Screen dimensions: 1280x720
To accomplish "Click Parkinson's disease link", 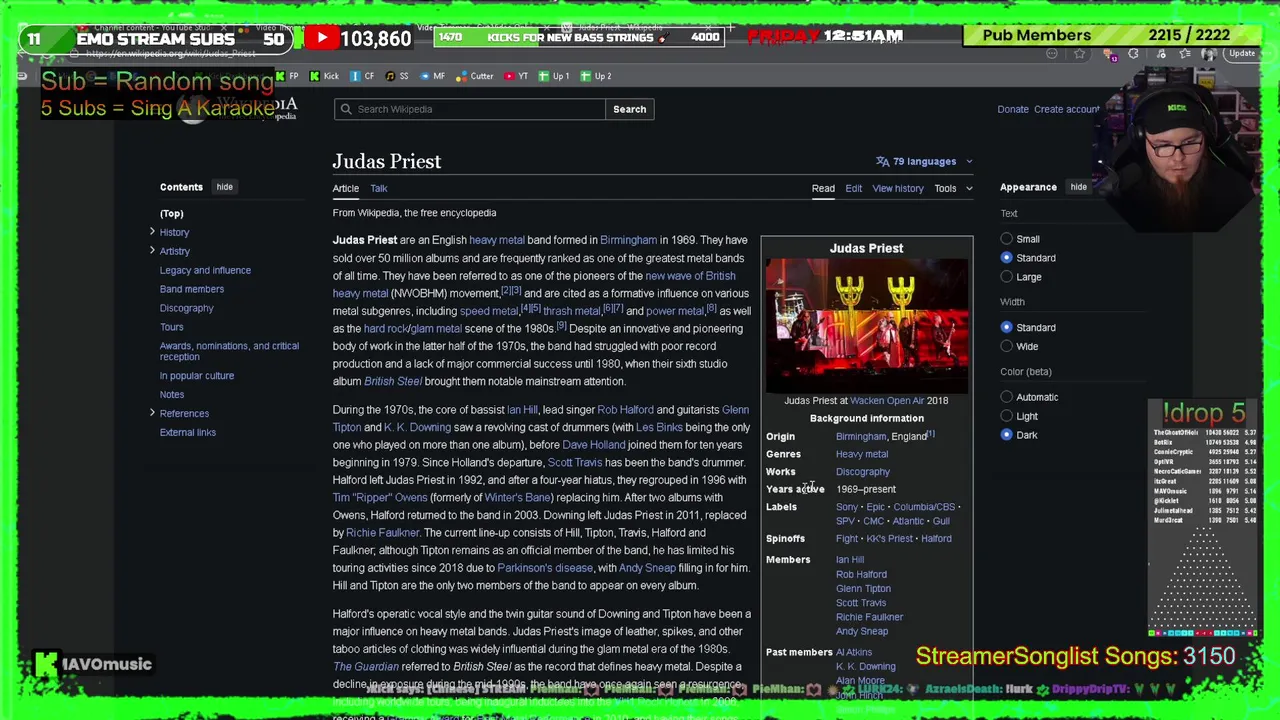I will [x=545, y=568].
